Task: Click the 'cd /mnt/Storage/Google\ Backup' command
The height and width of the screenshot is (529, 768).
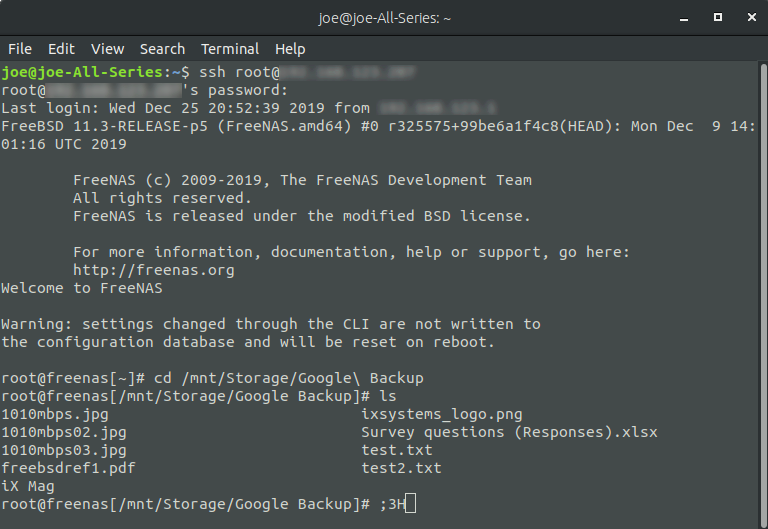Action: [288, 378]
